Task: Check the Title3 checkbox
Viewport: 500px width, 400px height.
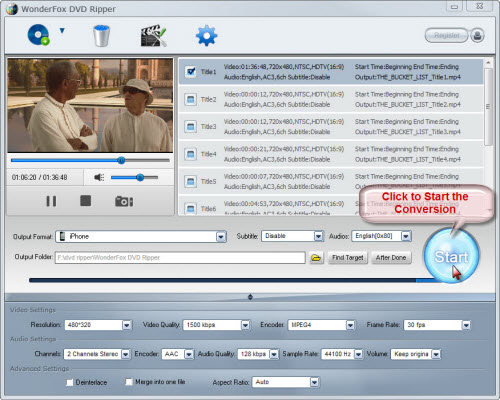Action: tap(190, 126)
